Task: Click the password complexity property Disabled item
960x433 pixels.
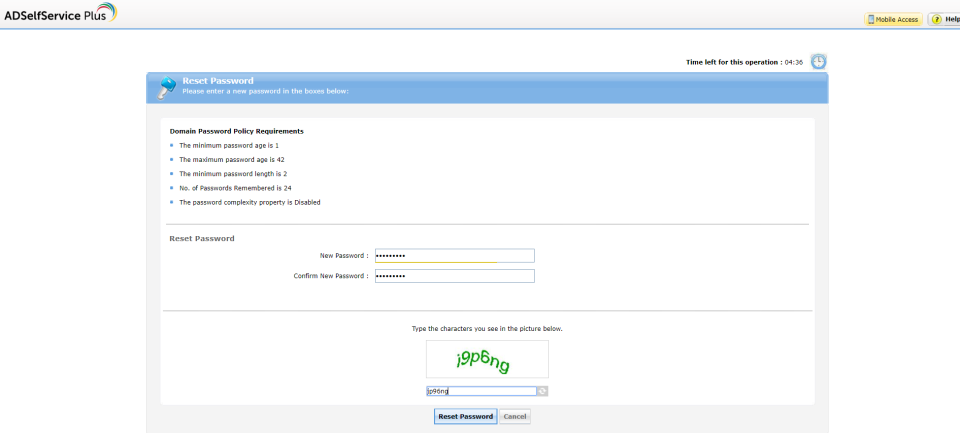Action: tap(250, 202)
